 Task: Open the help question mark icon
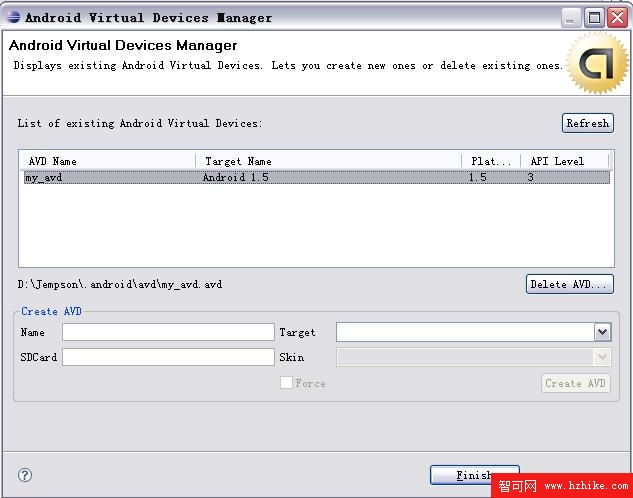coord(25,475)
